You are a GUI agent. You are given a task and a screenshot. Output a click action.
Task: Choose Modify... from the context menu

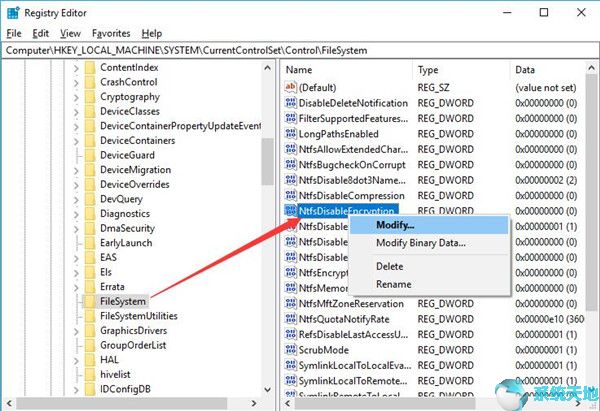[429, 225]
